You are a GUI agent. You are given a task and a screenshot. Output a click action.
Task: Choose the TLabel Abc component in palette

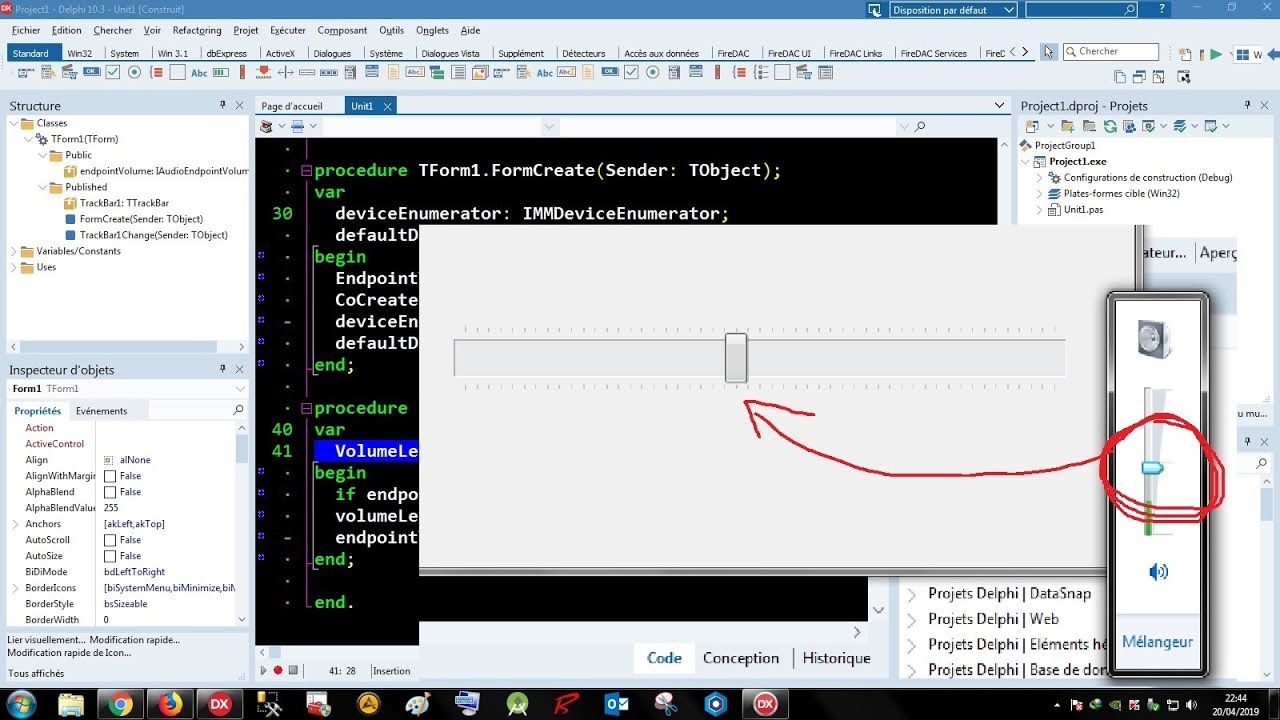click(x=199, y=72)
